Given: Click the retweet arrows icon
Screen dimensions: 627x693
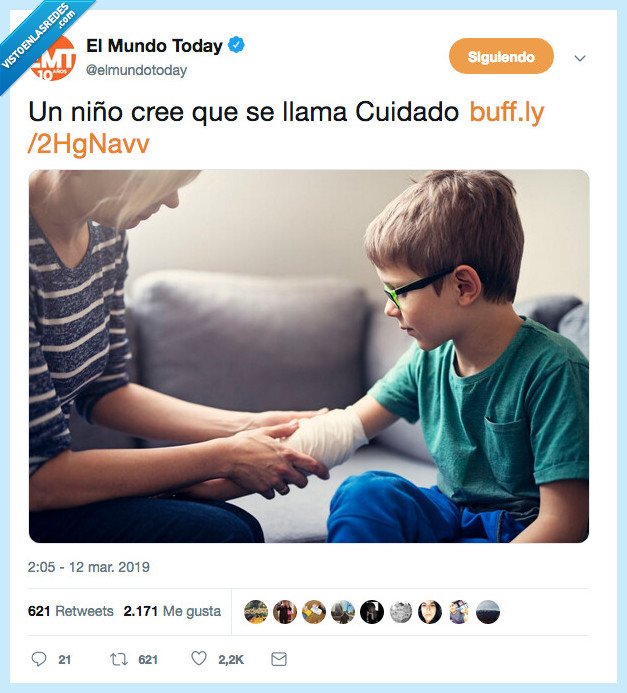Looking at the screenshot, I should (x=119, y=659).
